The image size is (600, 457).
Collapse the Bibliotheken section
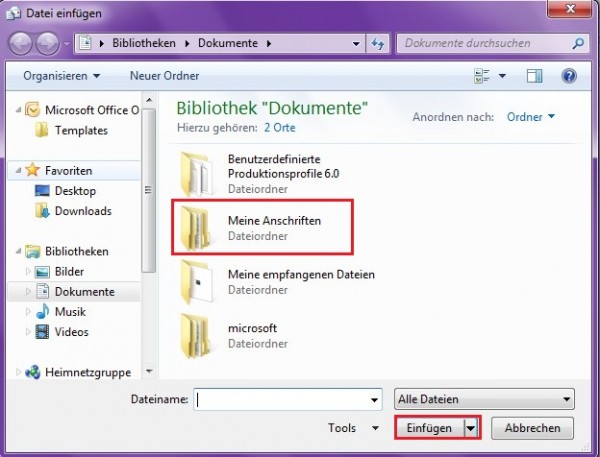pos(18,251)
